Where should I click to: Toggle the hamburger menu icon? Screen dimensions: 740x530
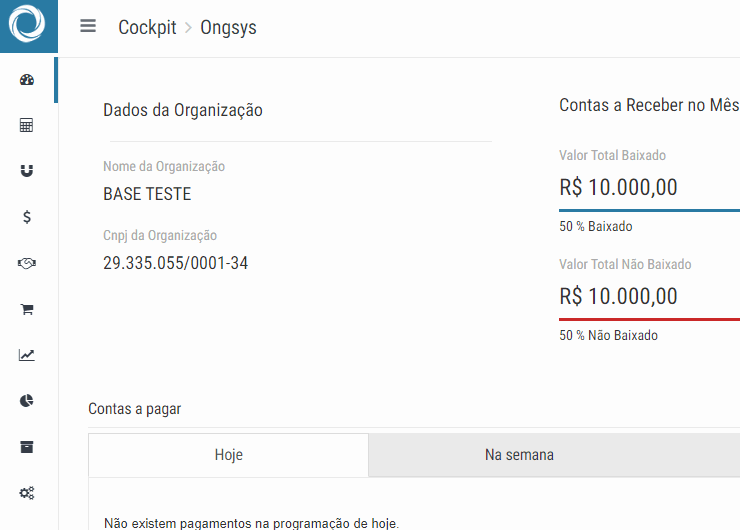click(88, 25)
